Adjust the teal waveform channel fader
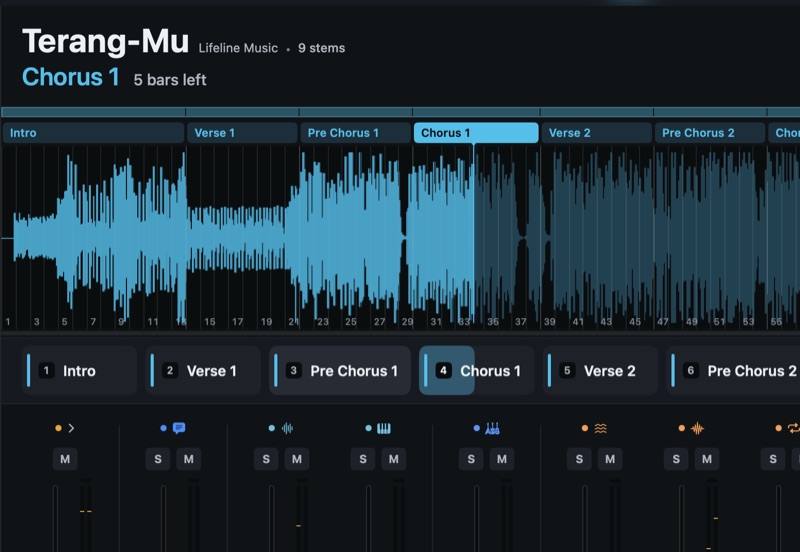Image resolution: width=800 pixels, height=552 pixels. coord(271,518)
